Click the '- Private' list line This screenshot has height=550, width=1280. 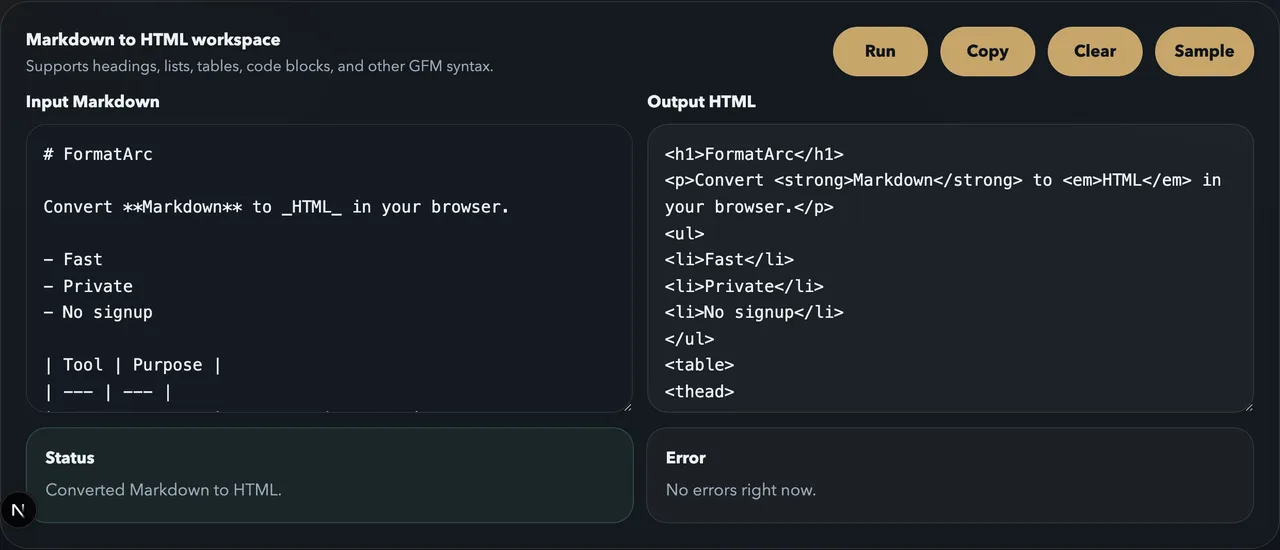(88, 286)
